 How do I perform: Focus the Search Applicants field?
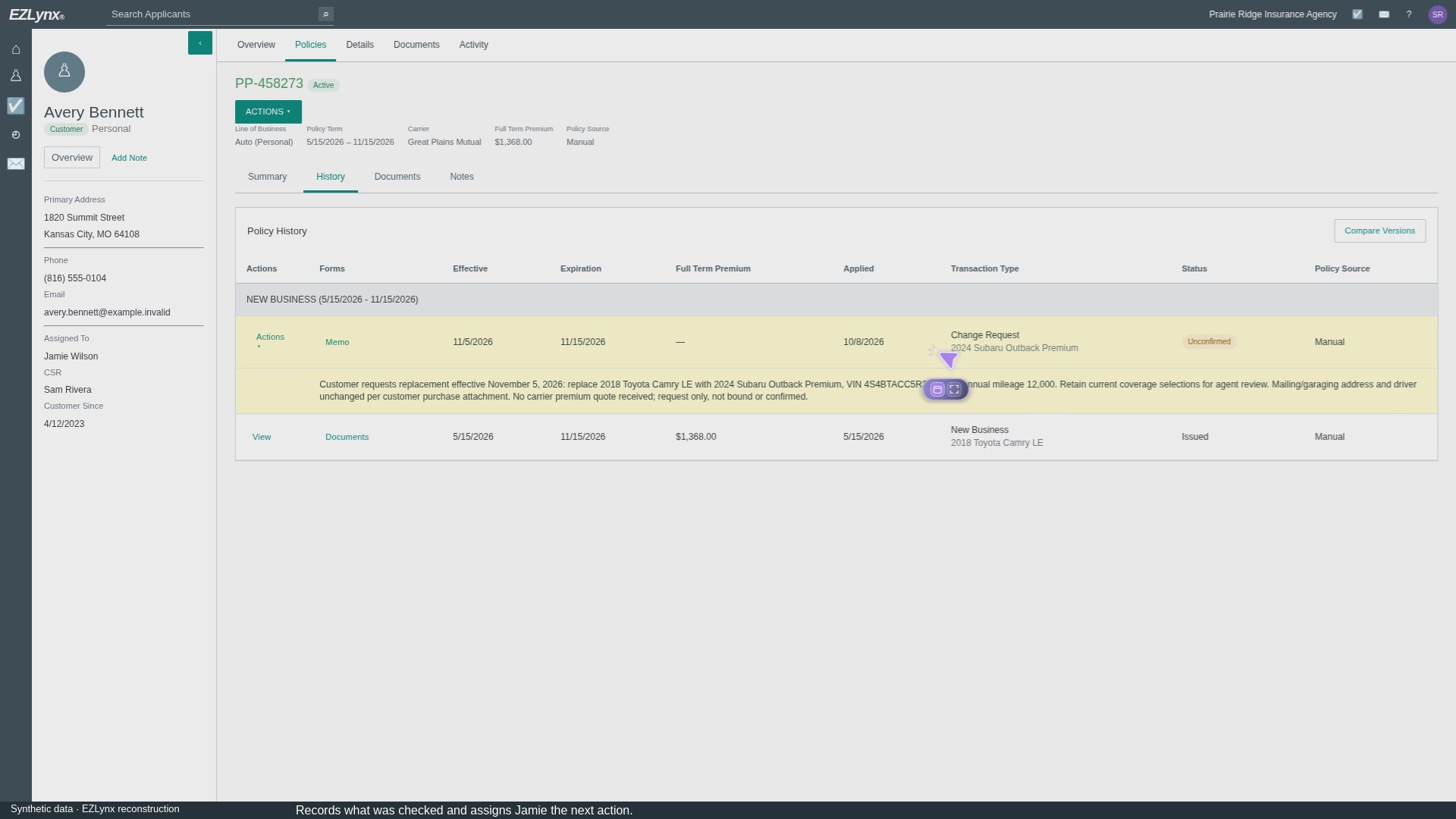pos(212,14)
